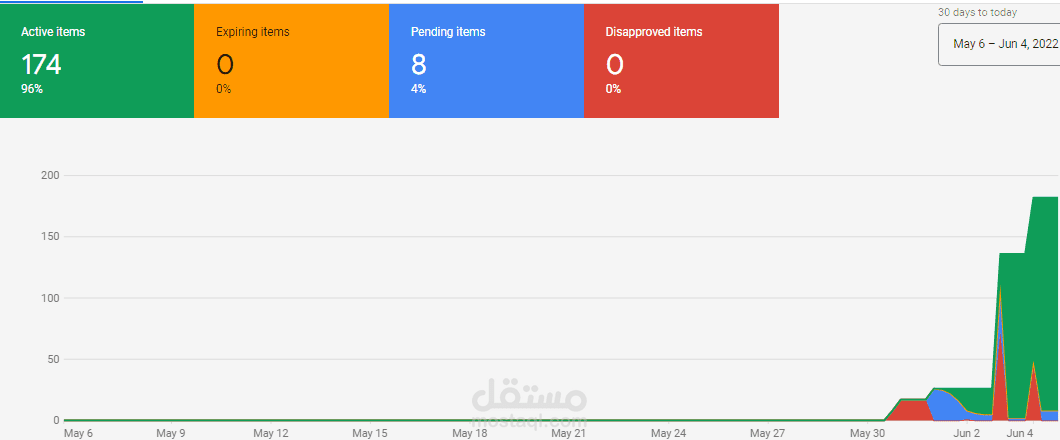Select the red Disapproved items card
Image resolution: width=1060 pixels, height=440 pixels.
681,60
